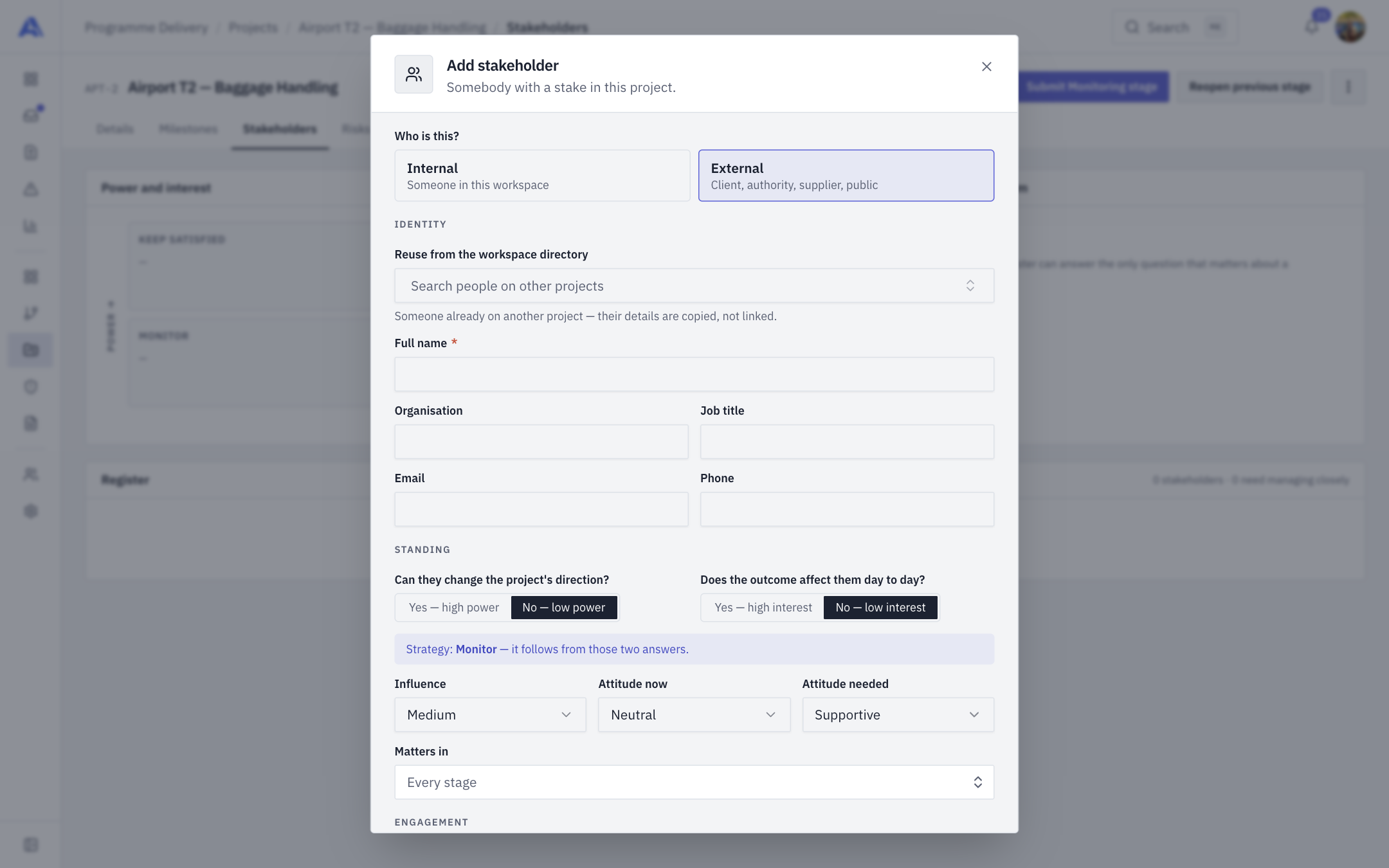Switch to the Milestones tab
This screenshot has width=1389, height=868.
(x=188, y=129)
